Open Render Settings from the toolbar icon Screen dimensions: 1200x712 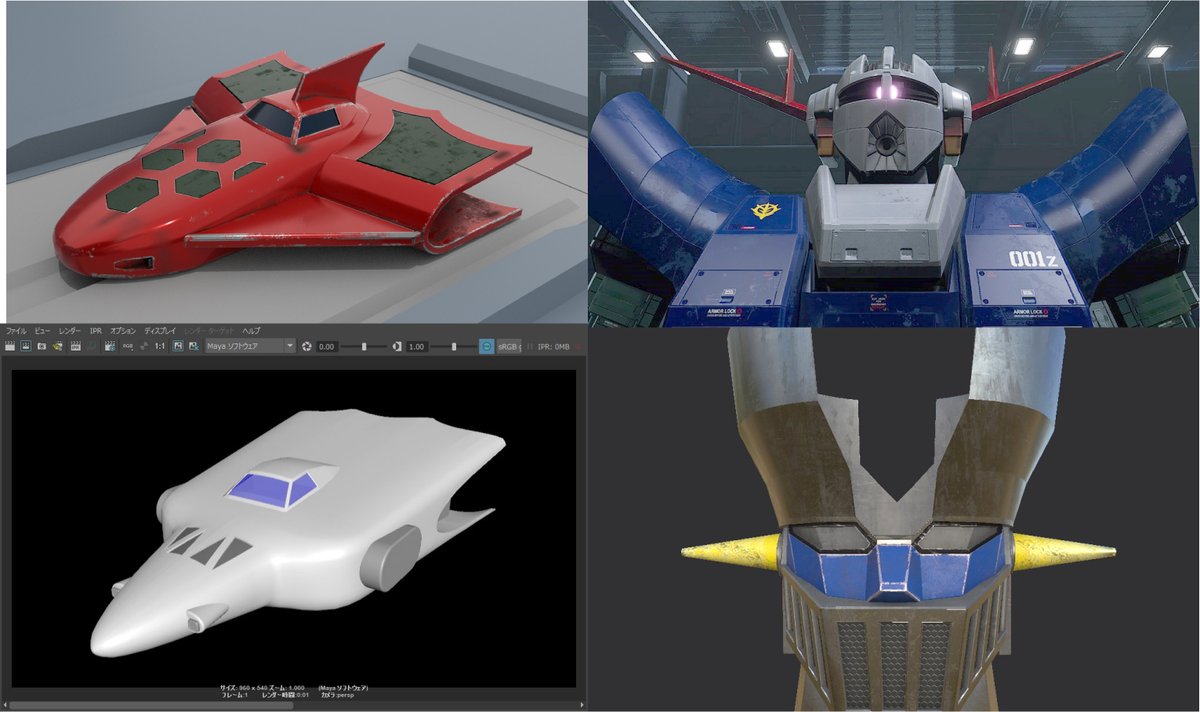point(110,346)
